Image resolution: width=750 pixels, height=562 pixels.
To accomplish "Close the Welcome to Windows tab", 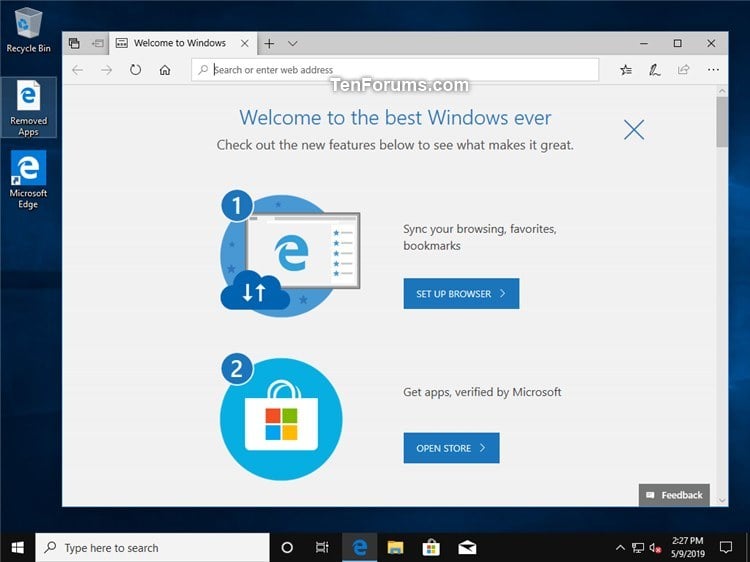I will coord(244,44).
